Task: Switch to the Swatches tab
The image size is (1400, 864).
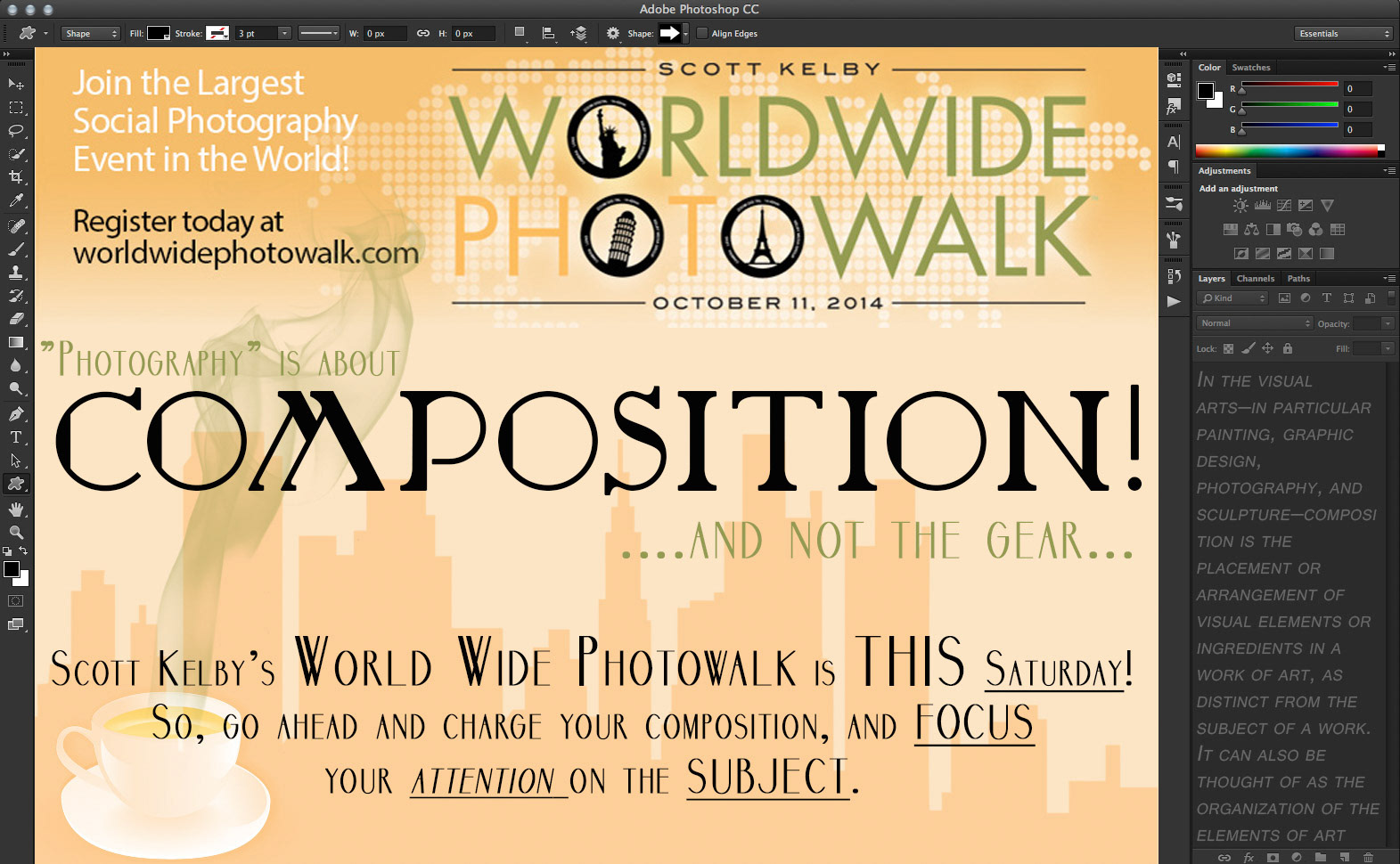Action: 1251,68
